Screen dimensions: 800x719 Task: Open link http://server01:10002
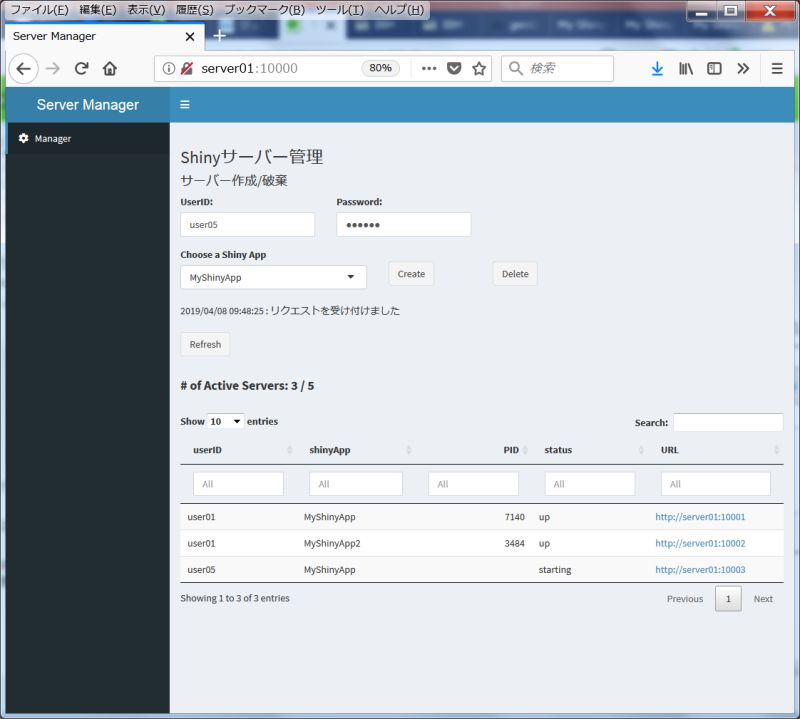(700, 543)
